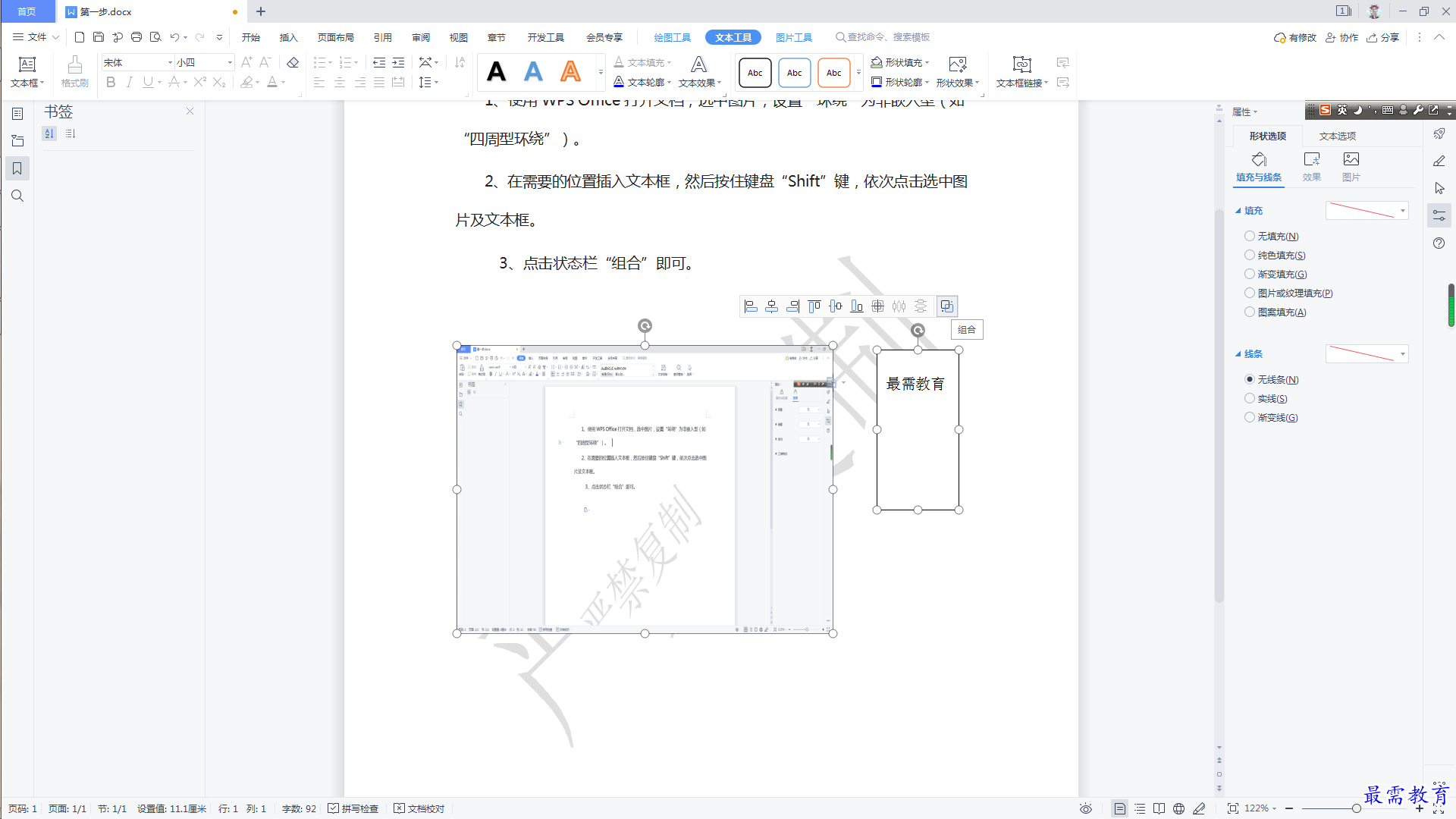Click inside the 最需教育 text box
The height and width of the screenshot is (819, 1456).
(x=918, y=430)
